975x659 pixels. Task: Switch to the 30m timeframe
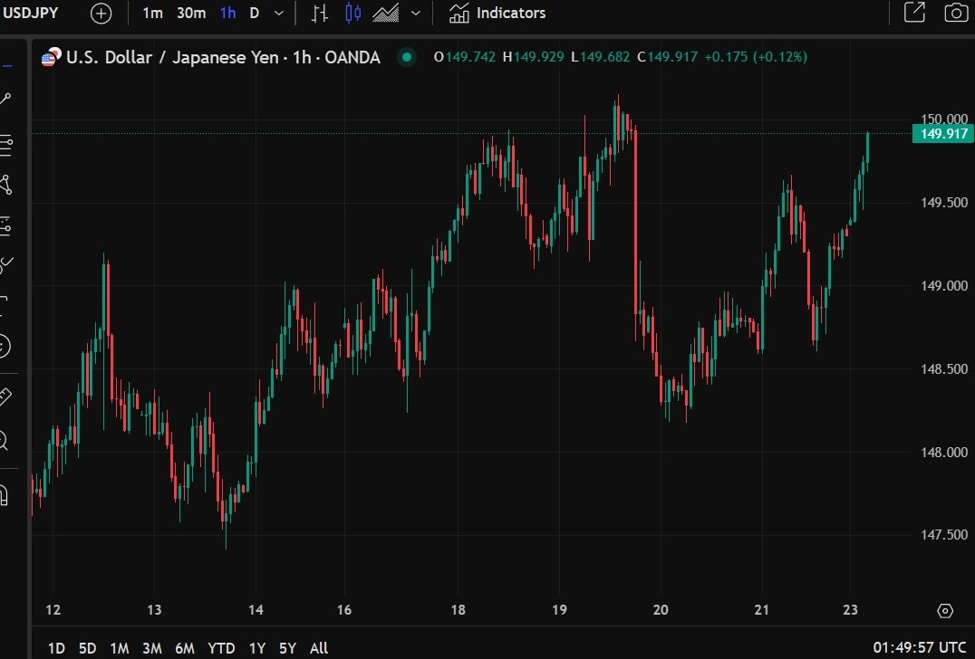[191, 13]
